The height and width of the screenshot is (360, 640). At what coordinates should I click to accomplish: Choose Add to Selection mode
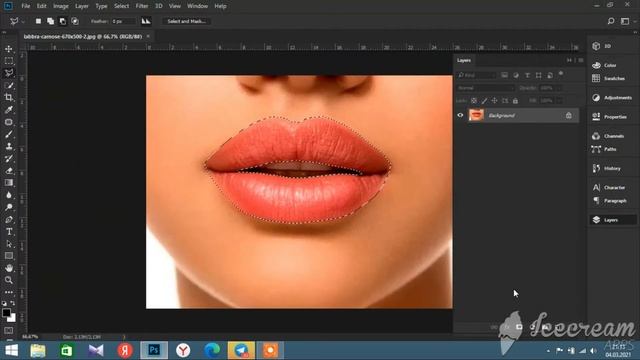point(51,21)
